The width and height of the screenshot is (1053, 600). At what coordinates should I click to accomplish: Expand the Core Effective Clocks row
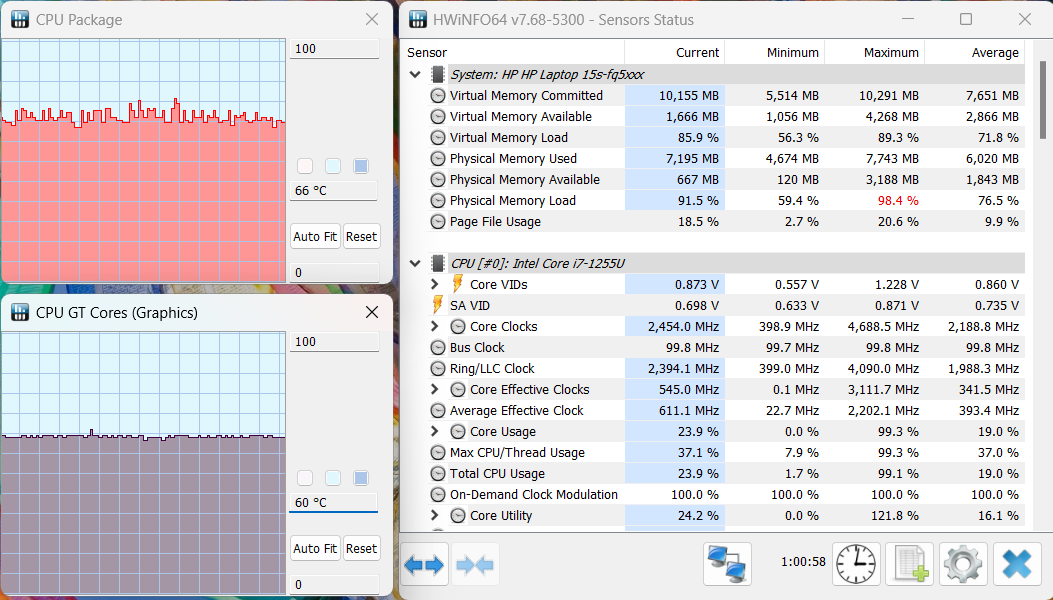click(x=434, y=389)
